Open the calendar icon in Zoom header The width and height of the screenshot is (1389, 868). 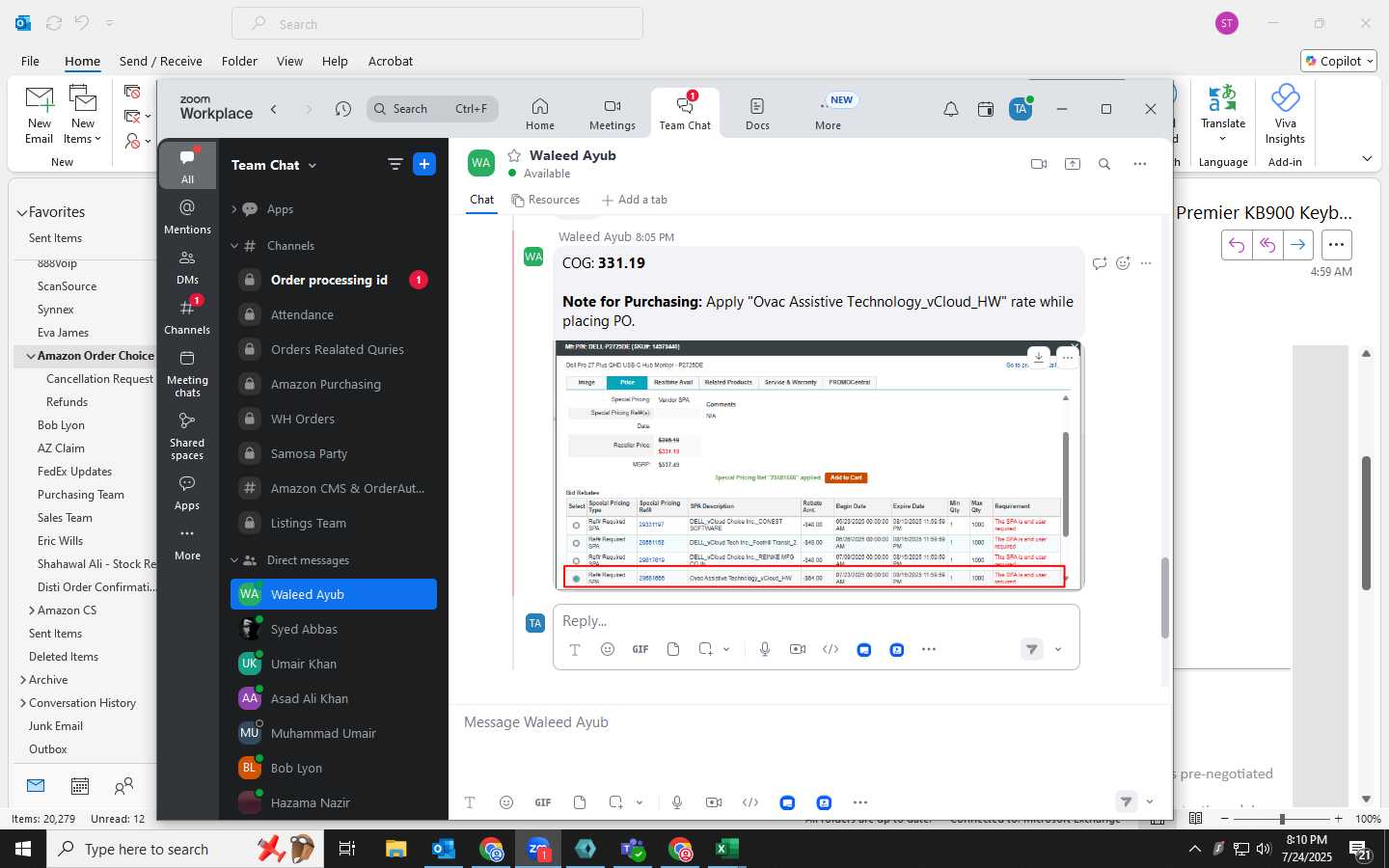(985, 109)
